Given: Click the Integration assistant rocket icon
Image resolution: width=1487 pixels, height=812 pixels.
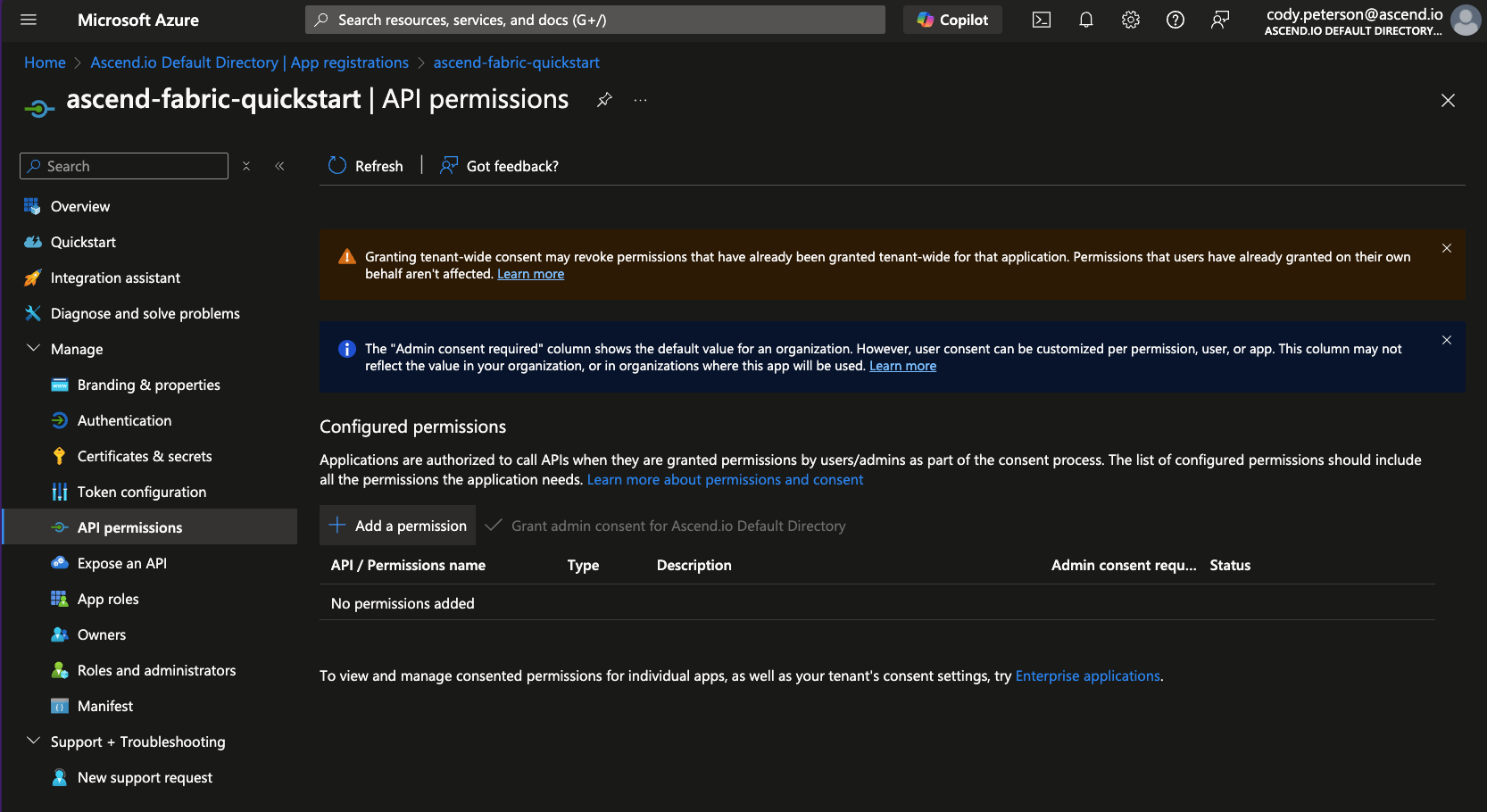Looking at the screenshot, I should point(32,278).
